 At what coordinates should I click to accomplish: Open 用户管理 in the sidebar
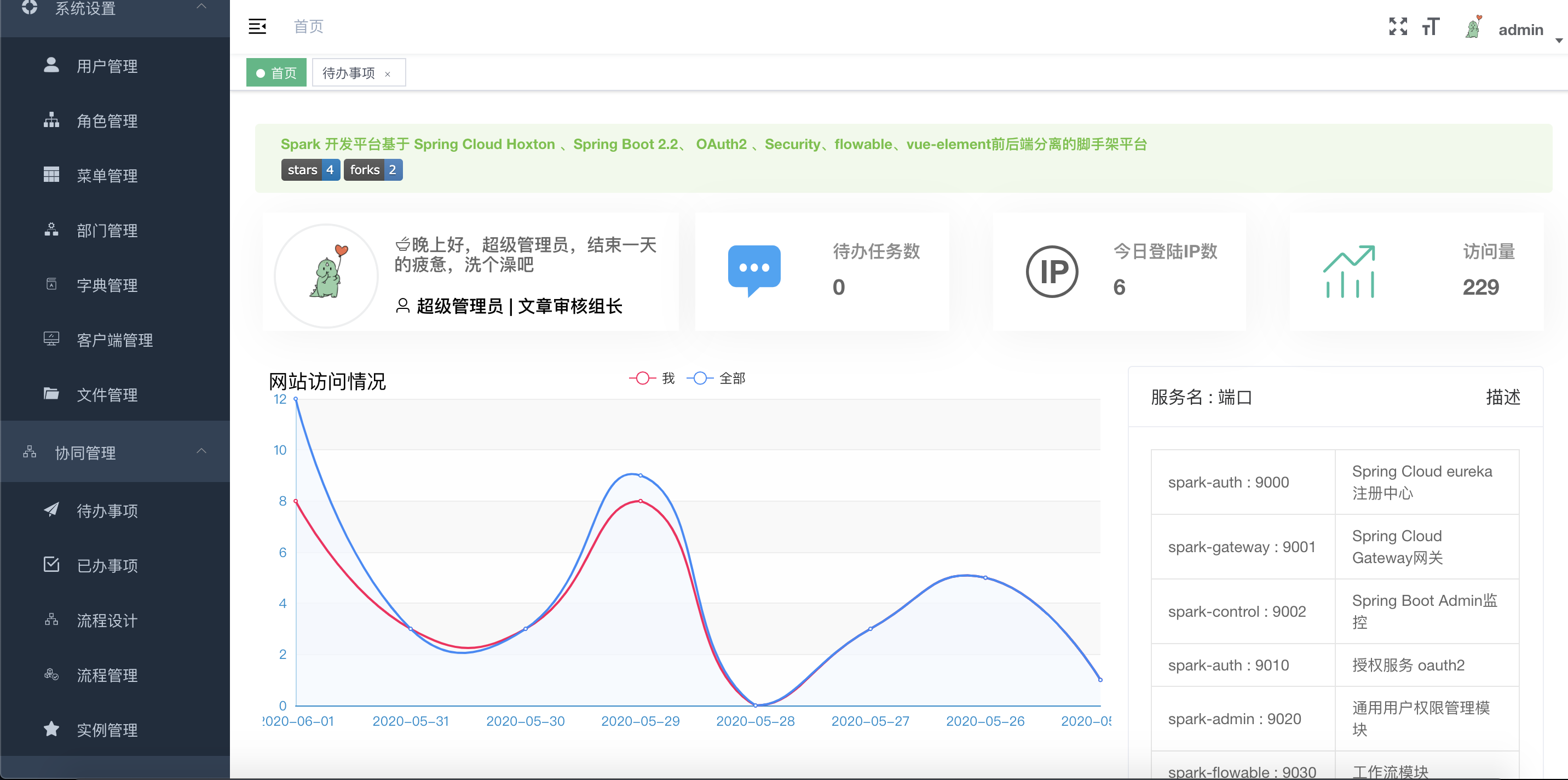pos(107,66)
